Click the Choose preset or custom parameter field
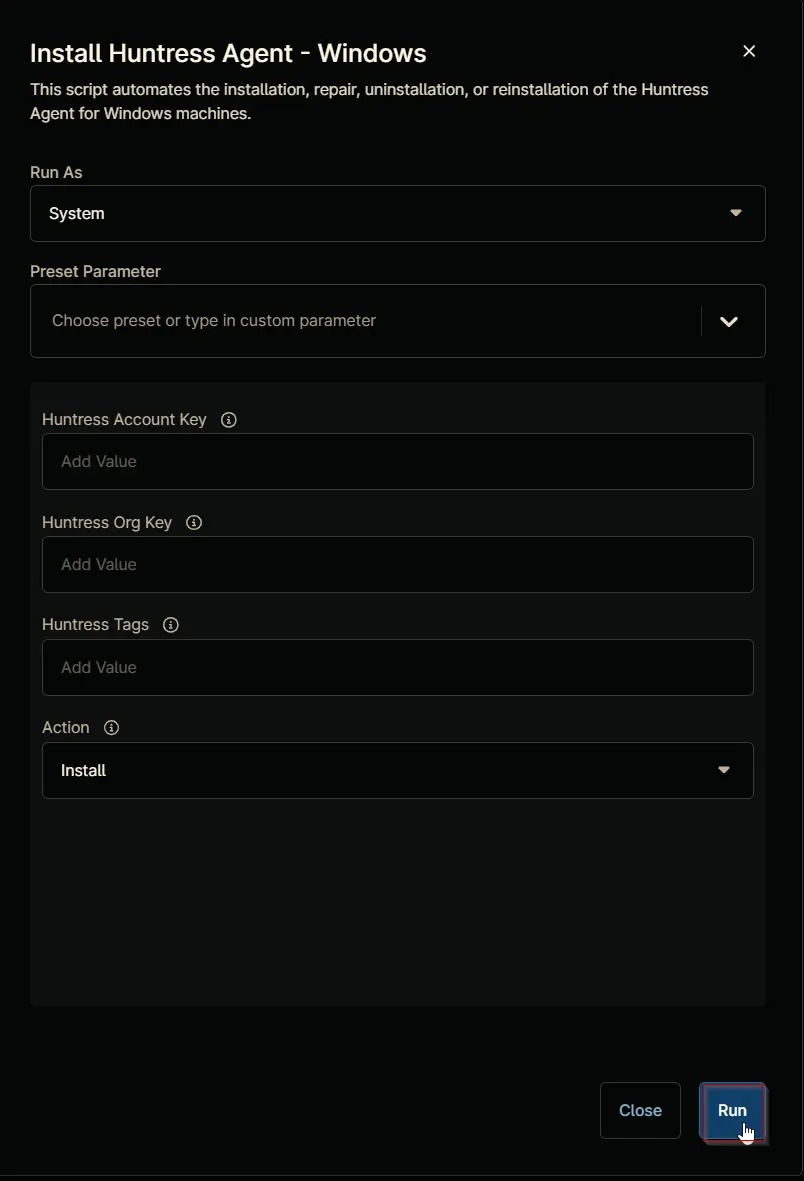Image resolution: width=804 pixels, height=1181 pixels. pyautogui.click(x=365, y=321)
